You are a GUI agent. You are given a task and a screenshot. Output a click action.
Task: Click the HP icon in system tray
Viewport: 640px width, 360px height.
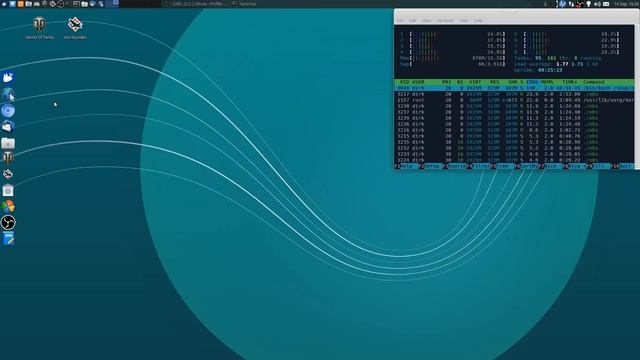(562, 4)
